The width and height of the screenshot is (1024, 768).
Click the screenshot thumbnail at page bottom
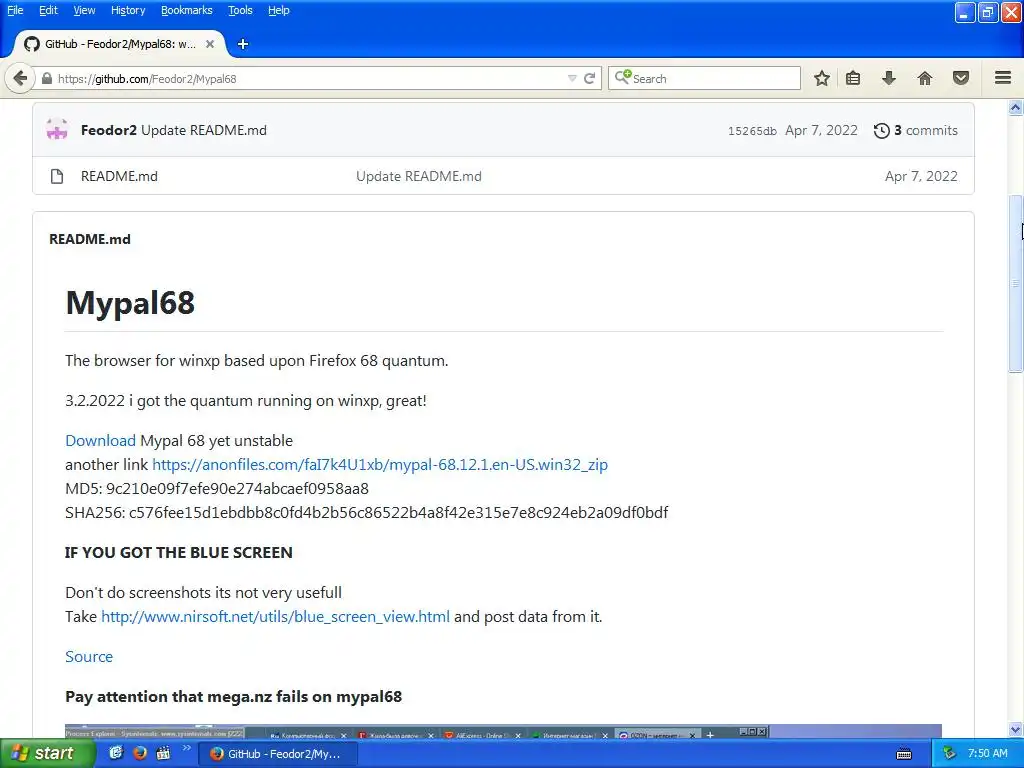[x=503, y=731]
